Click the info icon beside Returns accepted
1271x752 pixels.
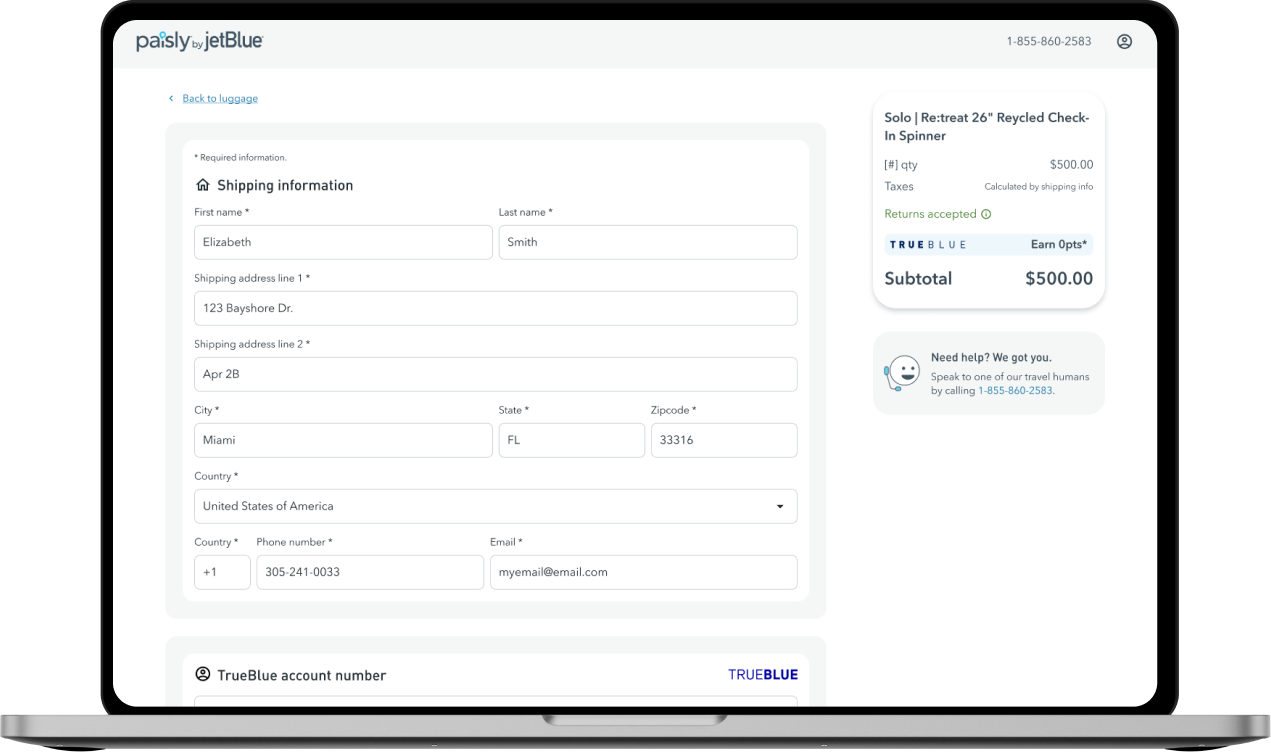coord(986,214)
